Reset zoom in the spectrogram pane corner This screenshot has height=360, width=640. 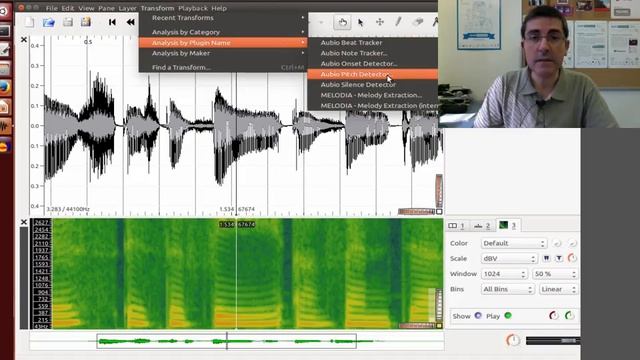[x=439, y=325]
